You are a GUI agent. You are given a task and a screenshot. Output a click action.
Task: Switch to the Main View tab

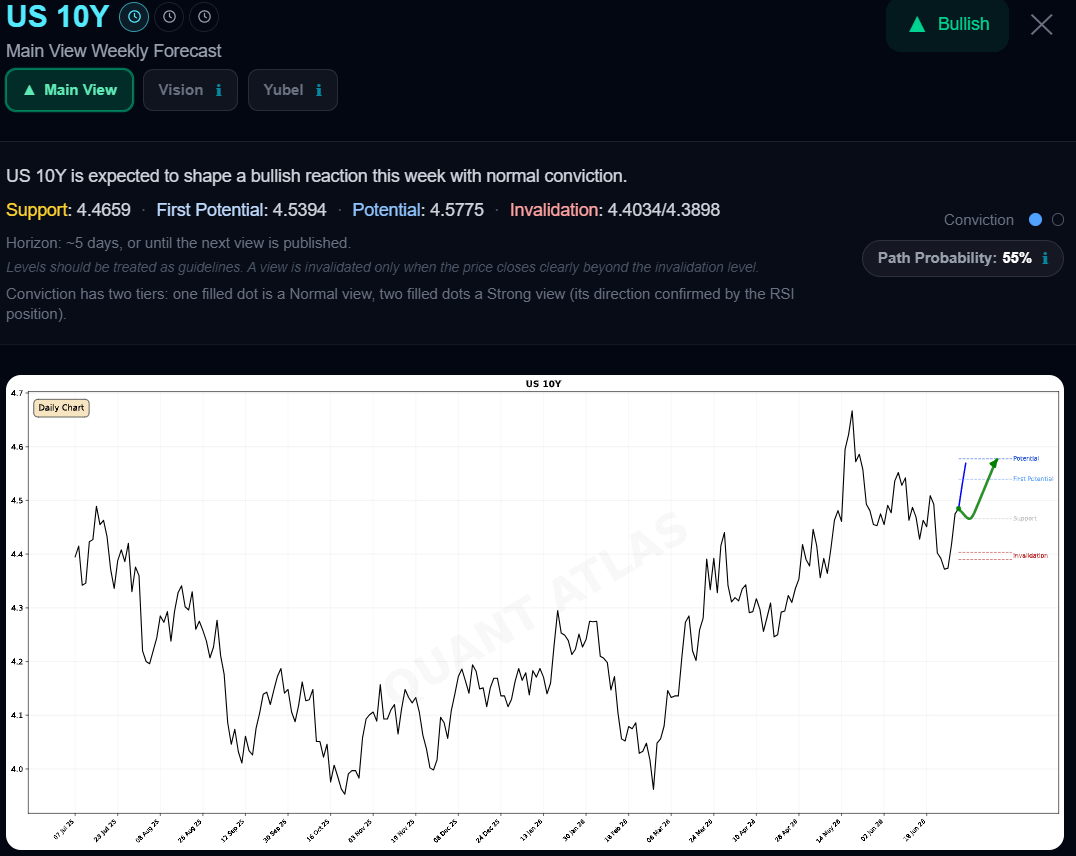pyautogui.click(x=69, y=90)
